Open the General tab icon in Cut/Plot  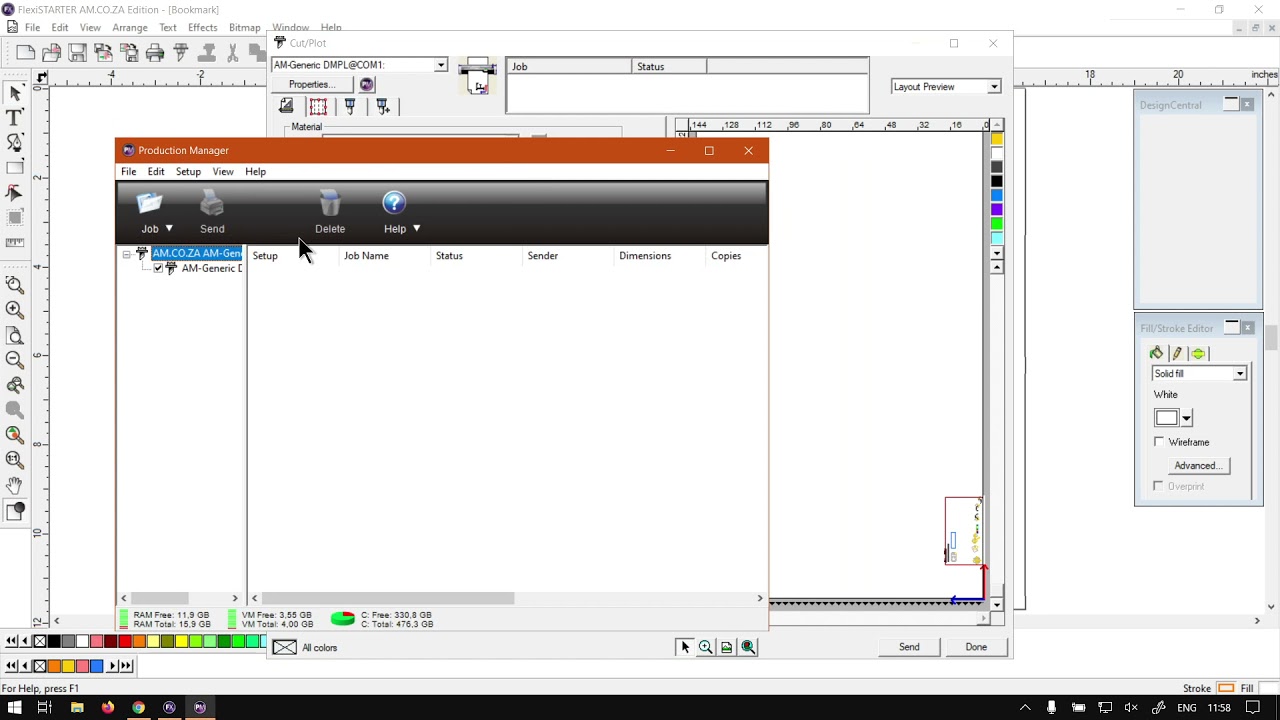pyautogui.click(x=286, y=106)
